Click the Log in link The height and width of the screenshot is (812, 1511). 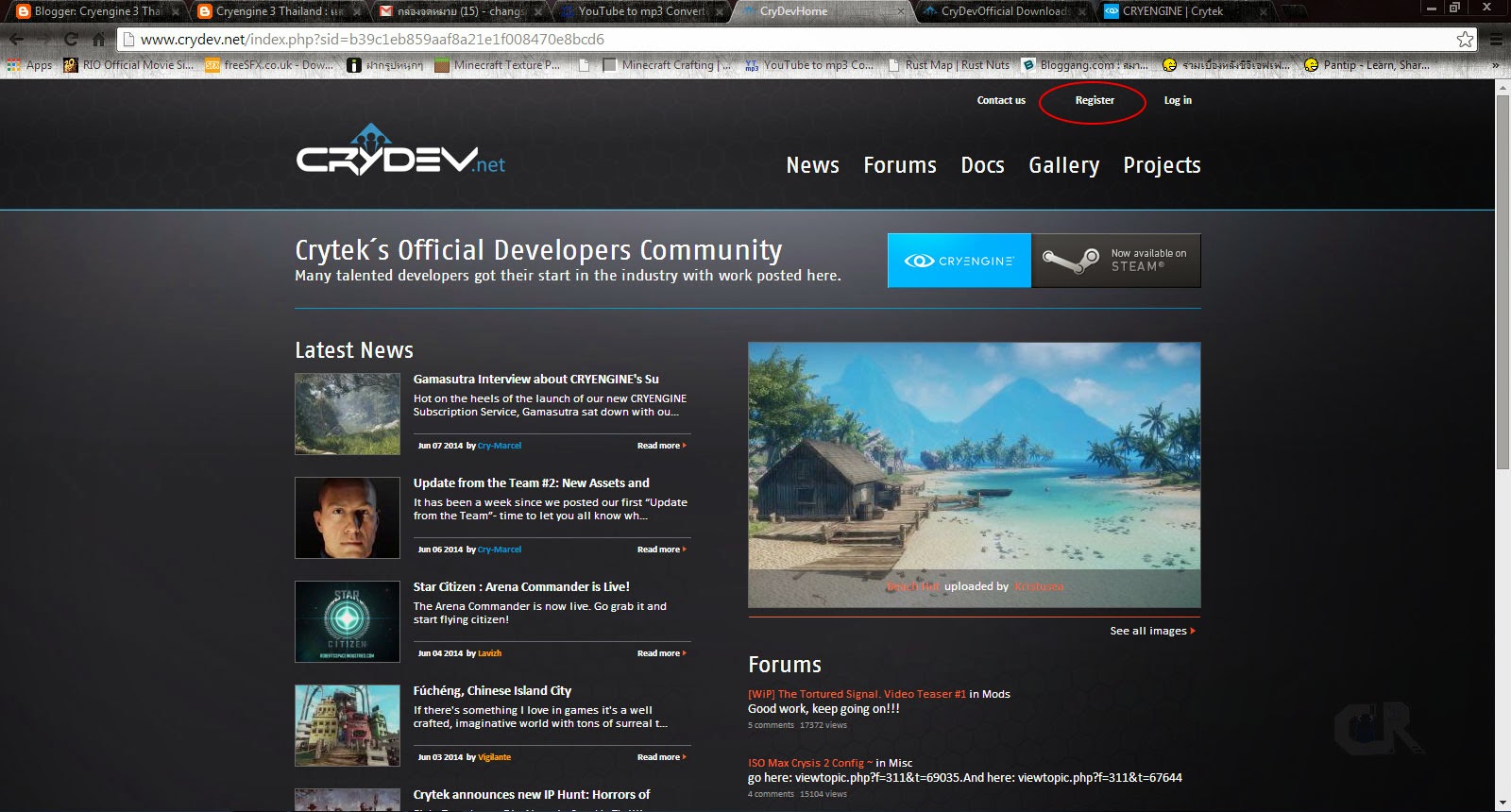click(1178, 100)
